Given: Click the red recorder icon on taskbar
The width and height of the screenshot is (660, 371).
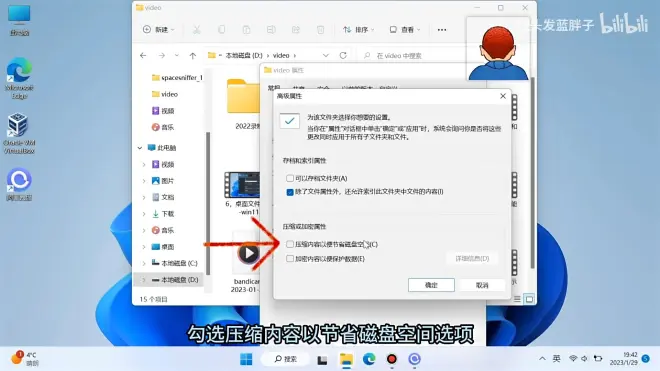Looking at the screenshot, I should (391, 359).
